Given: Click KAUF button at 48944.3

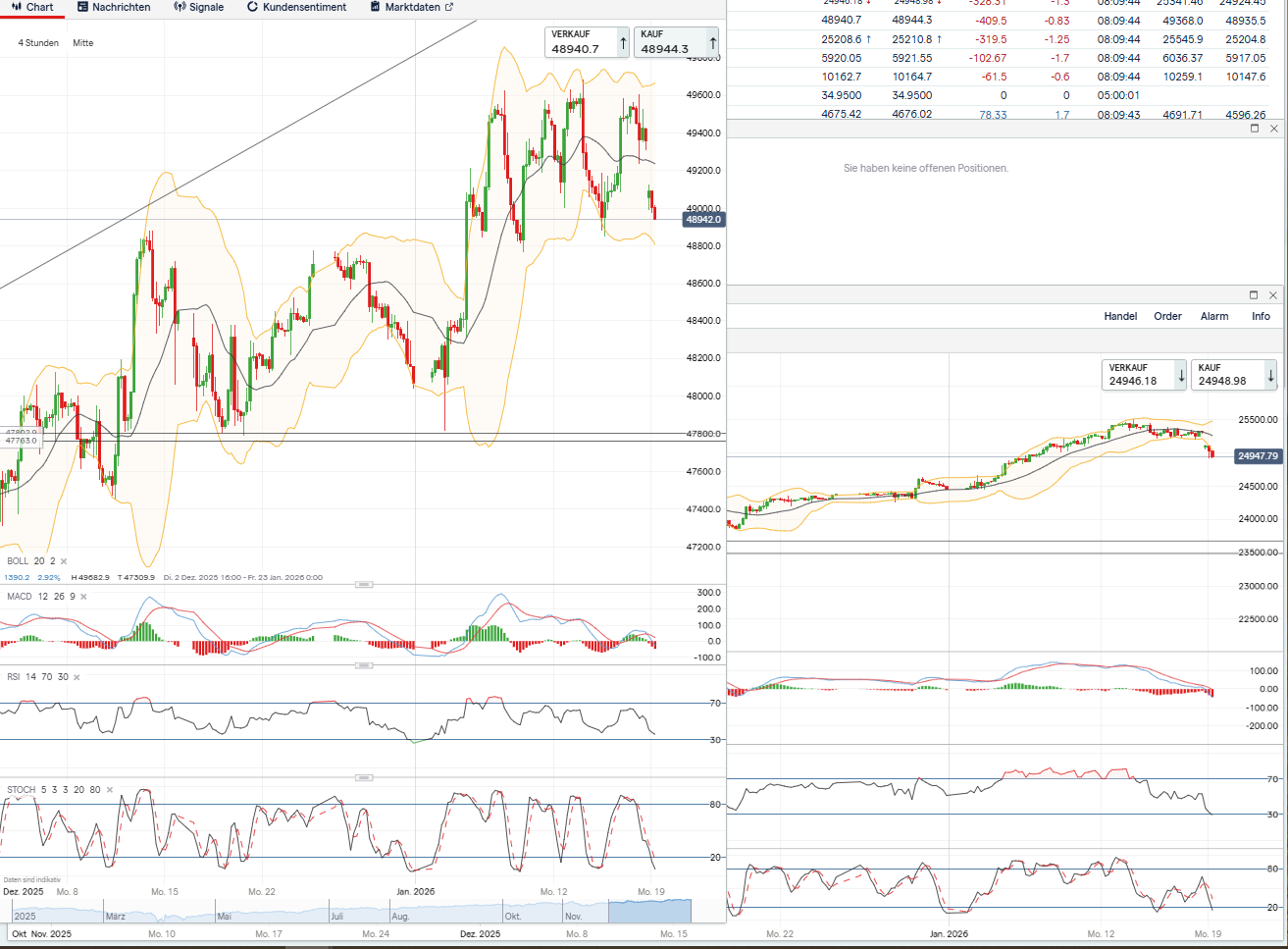Looking at the screenshot, I should [x=676, y=42].
